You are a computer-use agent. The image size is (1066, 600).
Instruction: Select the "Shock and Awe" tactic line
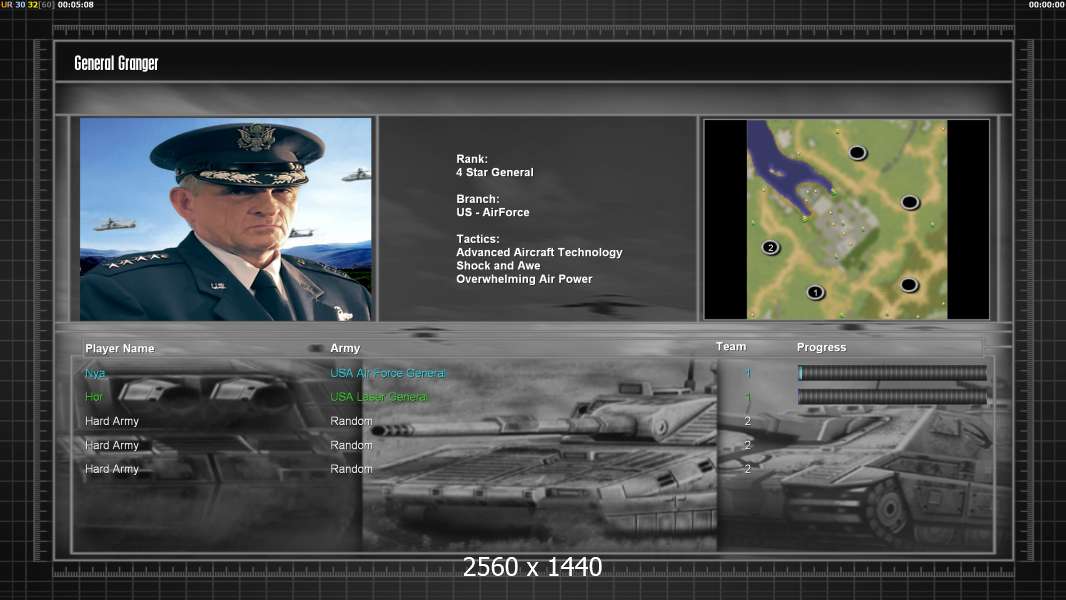pos(498,266)
